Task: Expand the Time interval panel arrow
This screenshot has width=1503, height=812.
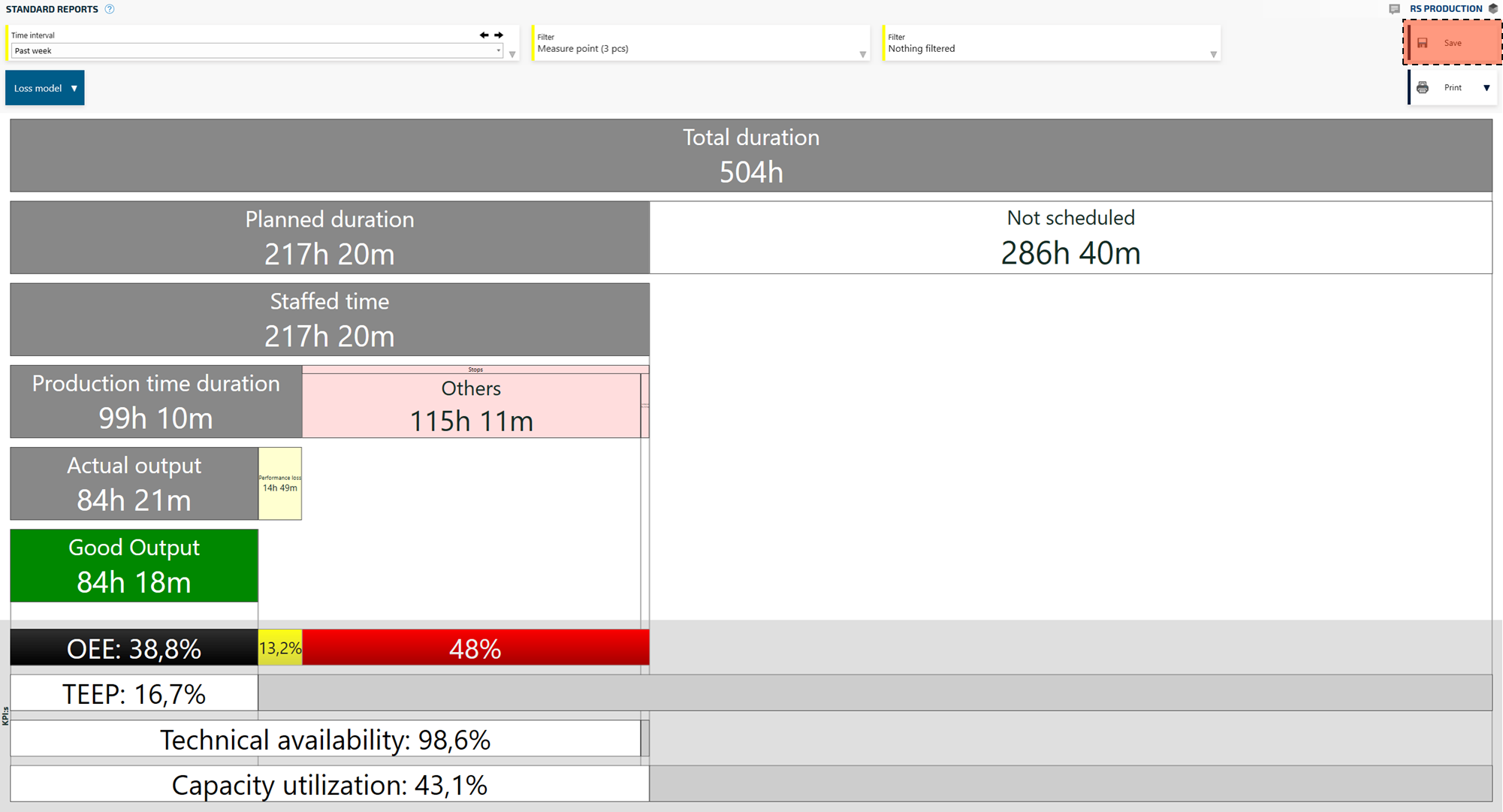Action: pyautogui.click(x=512, y=54)
